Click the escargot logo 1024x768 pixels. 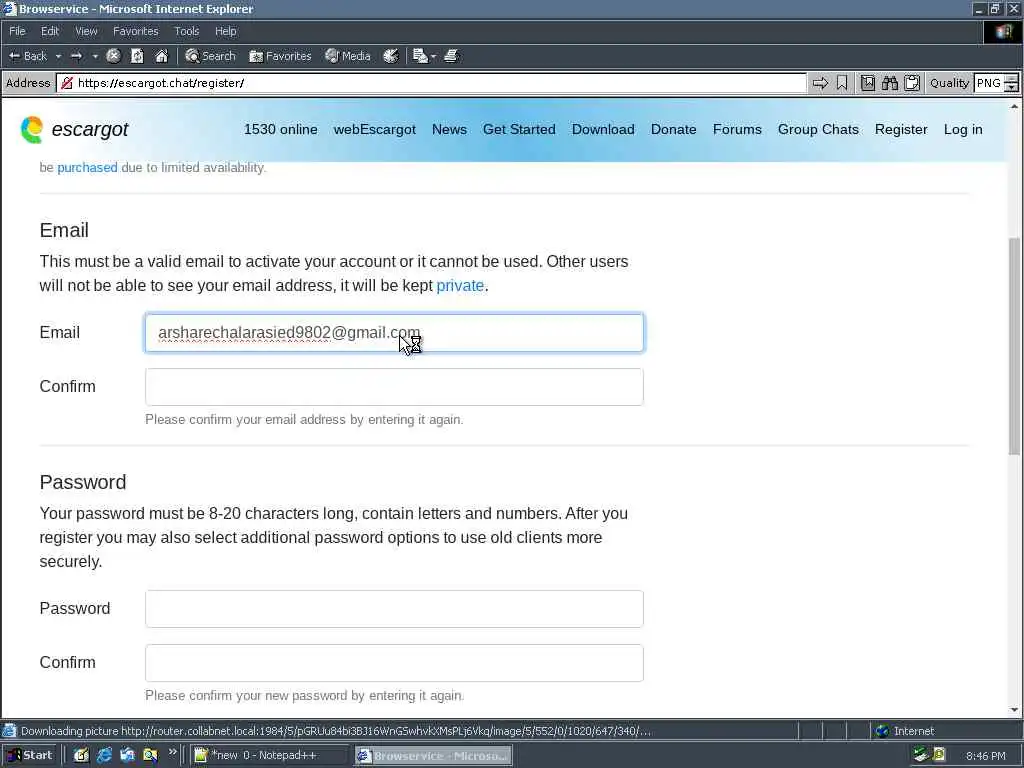pos(74,129)
